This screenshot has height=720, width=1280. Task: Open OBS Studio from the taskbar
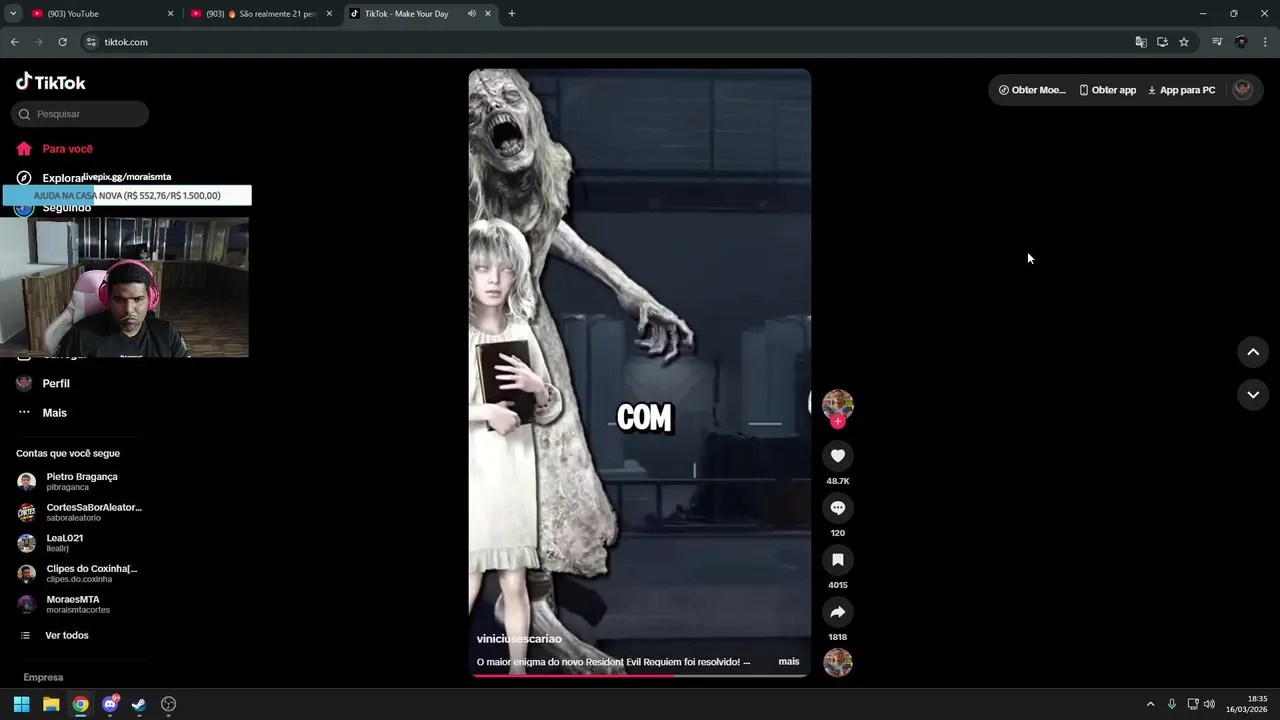pos(169,704)
